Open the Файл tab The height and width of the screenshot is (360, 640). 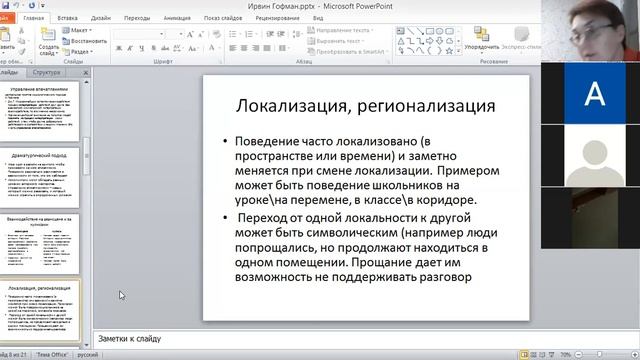6,18
